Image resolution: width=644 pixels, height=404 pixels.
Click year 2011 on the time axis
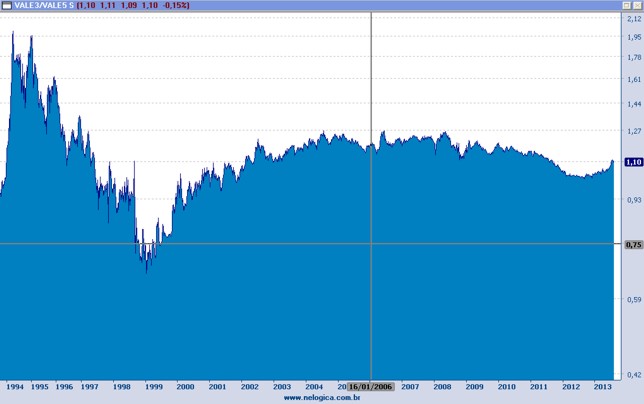tap(538, 386)
